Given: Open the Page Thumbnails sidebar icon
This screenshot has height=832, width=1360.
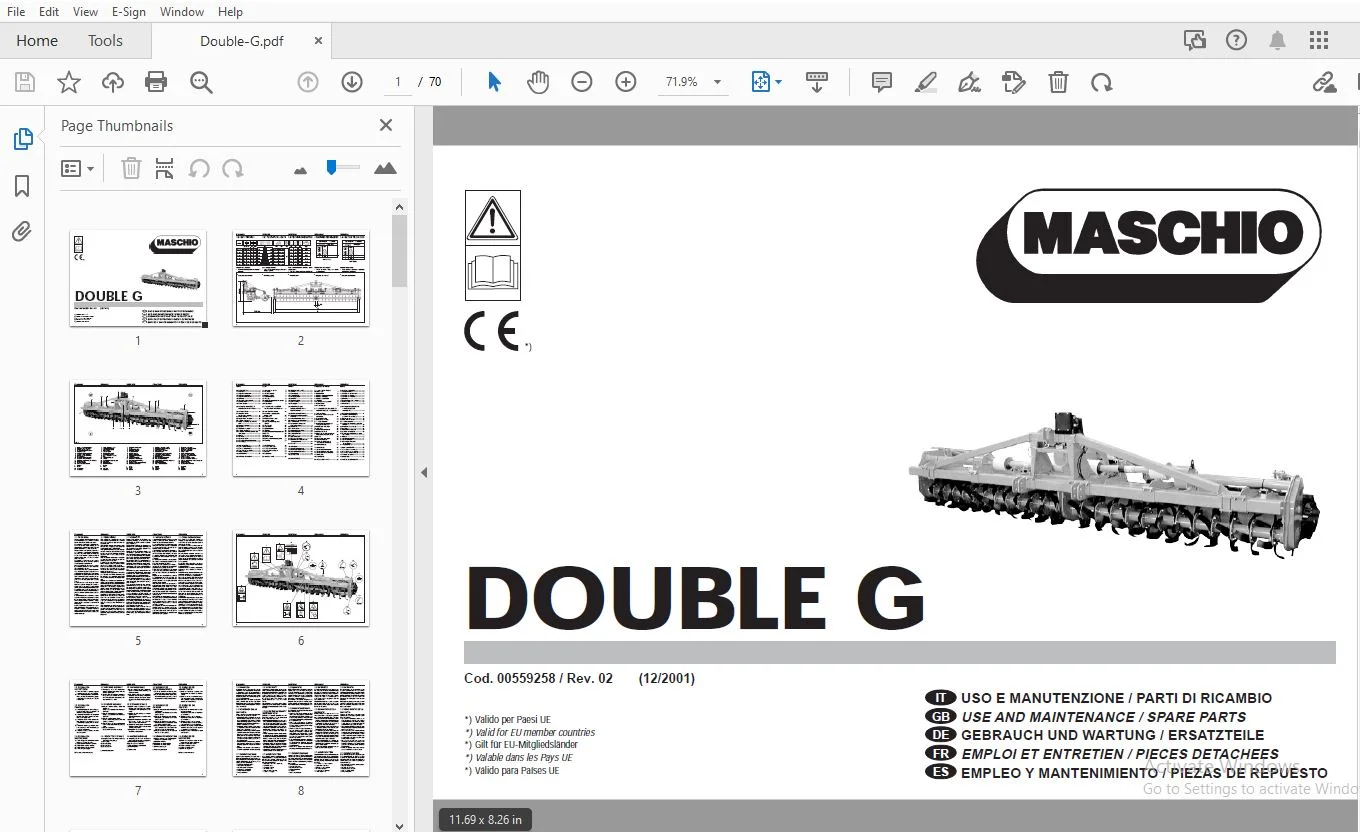Looking at the screenshot, I should pyautogui.click(x=22, y=139).
